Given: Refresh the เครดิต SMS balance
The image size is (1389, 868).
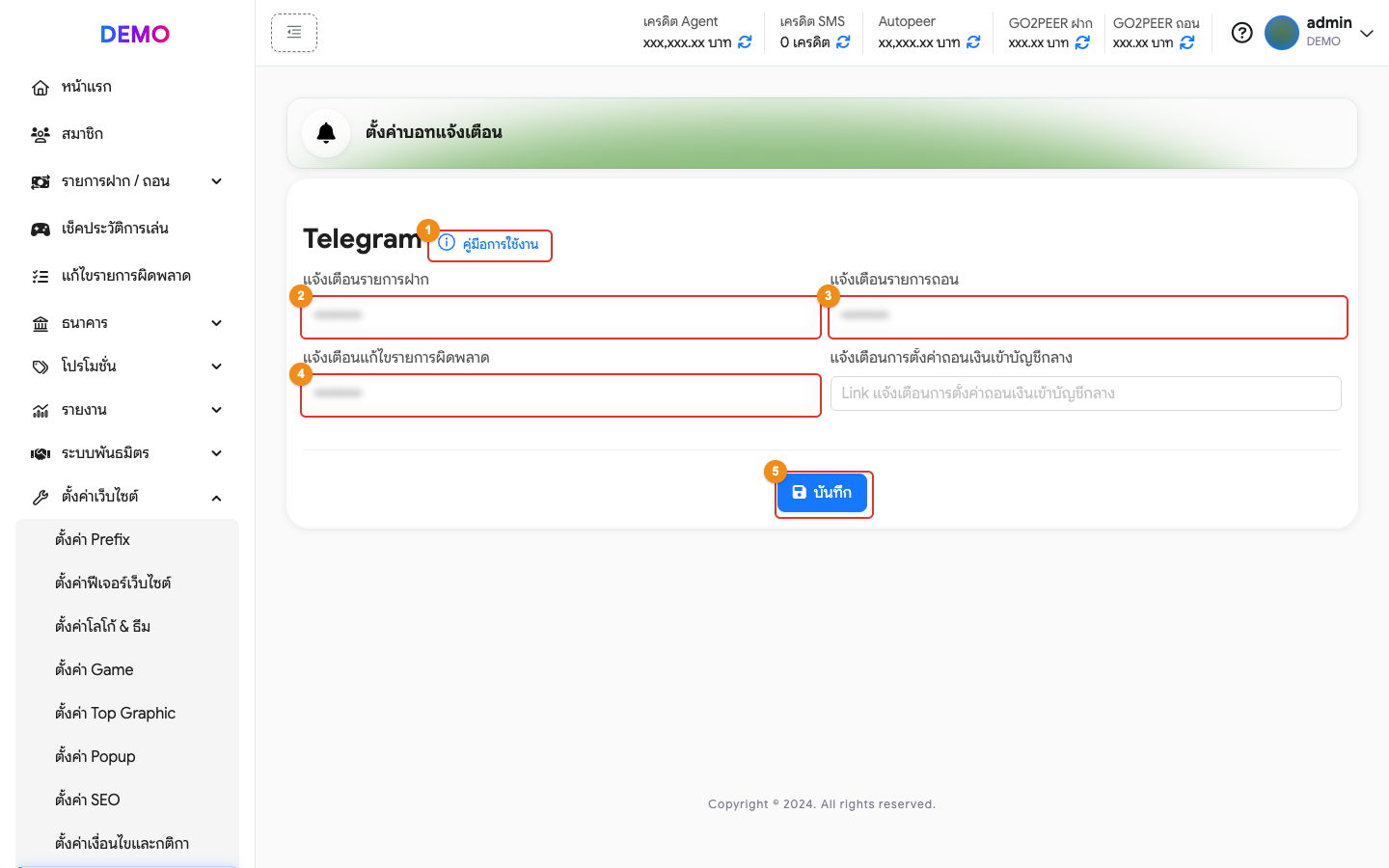Looking at the screenshot, I should pos(843,42).
